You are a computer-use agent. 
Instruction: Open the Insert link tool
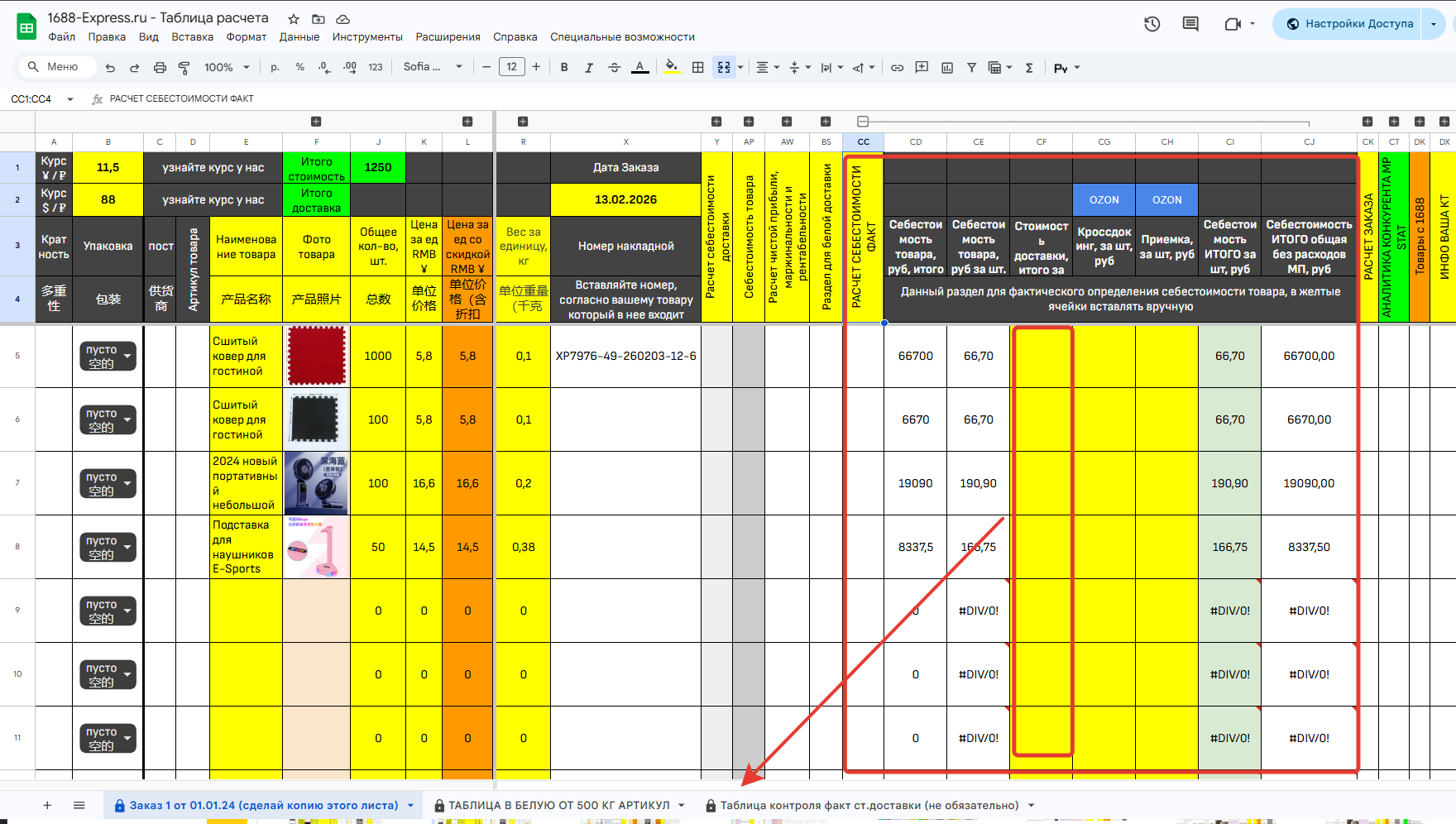point(897,68)
